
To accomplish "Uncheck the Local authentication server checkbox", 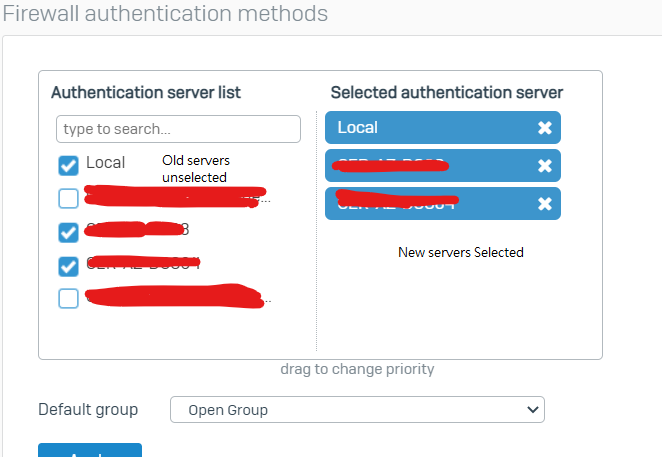I will (x=68, y=165).
